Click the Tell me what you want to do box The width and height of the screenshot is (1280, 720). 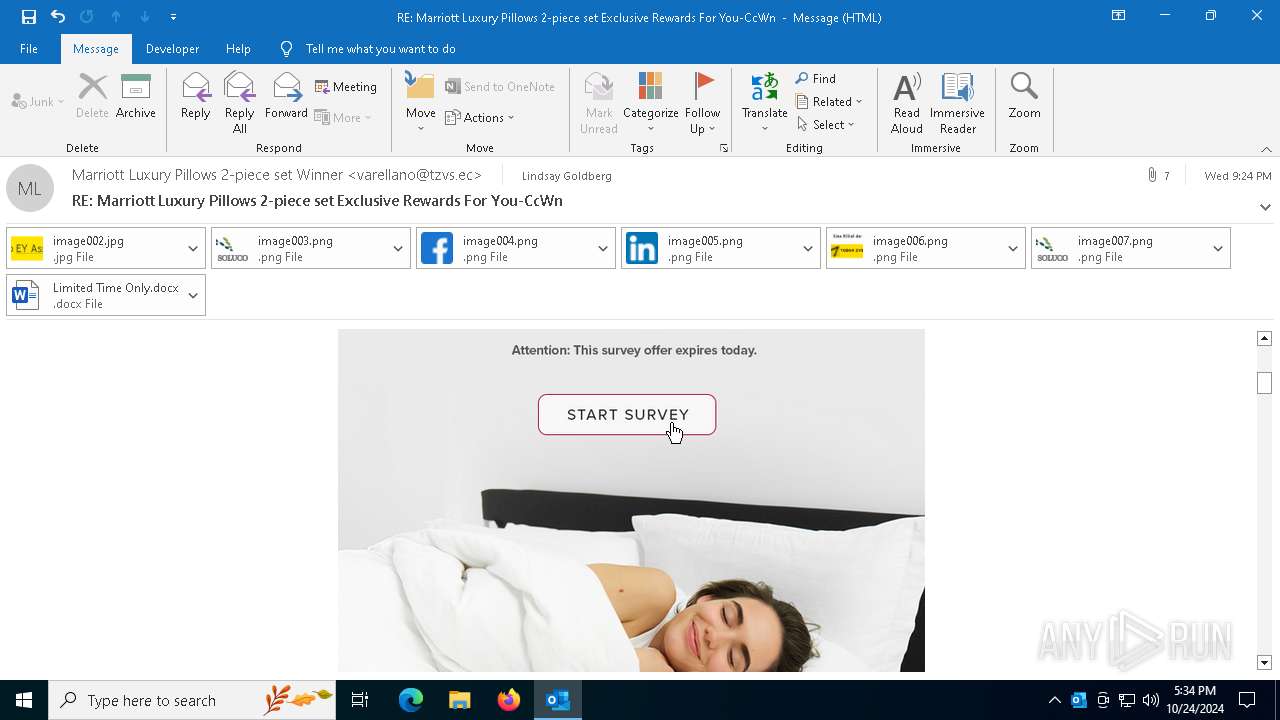[380, 49]
